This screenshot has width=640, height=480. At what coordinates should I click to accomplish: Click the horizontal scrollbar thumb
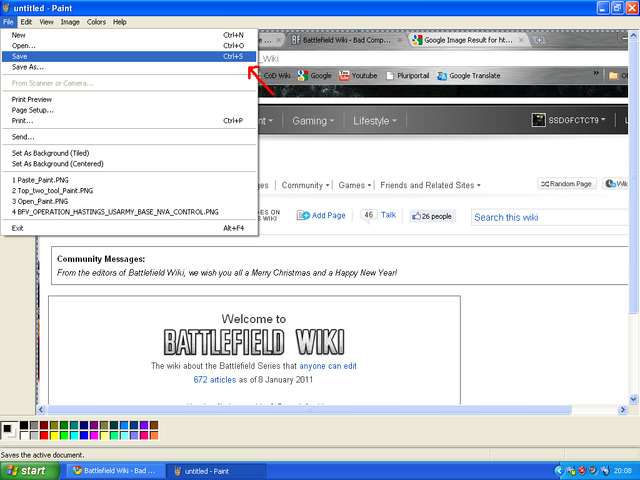click(x=309, y=409)
